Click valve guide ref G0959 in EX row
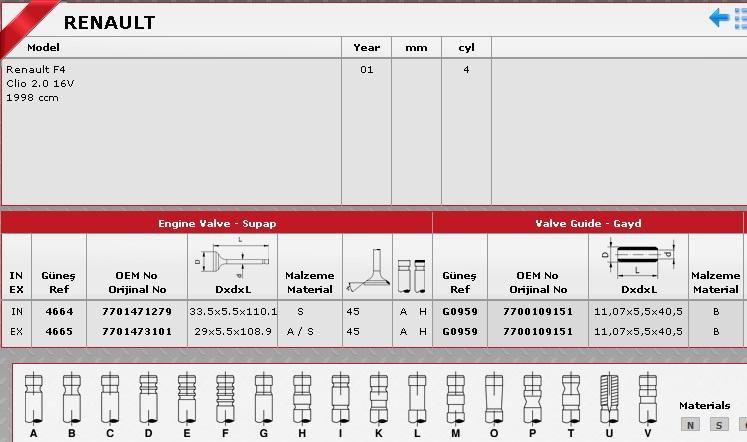Screen dimensions: 747x442 [460, 332]
